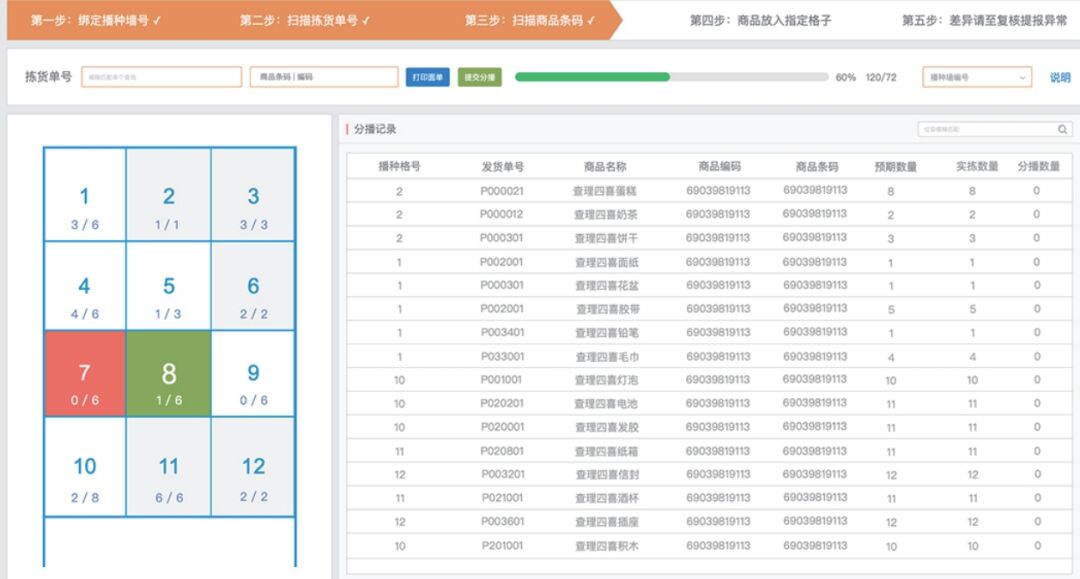Select seeding cell 11 showing 6 / 6
The image size is (1080, 579).
pyautogui.click(x=169, y=467)
